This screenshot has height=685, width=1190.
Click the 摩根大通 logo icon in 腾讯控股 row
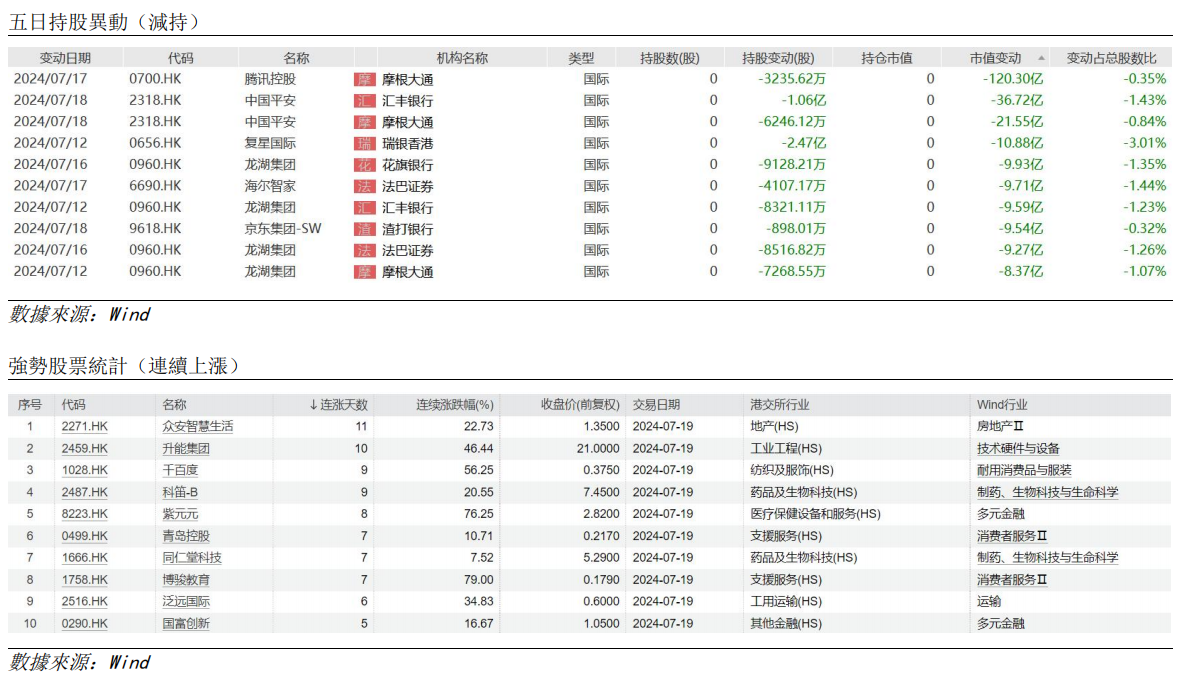tap(365, 80)
